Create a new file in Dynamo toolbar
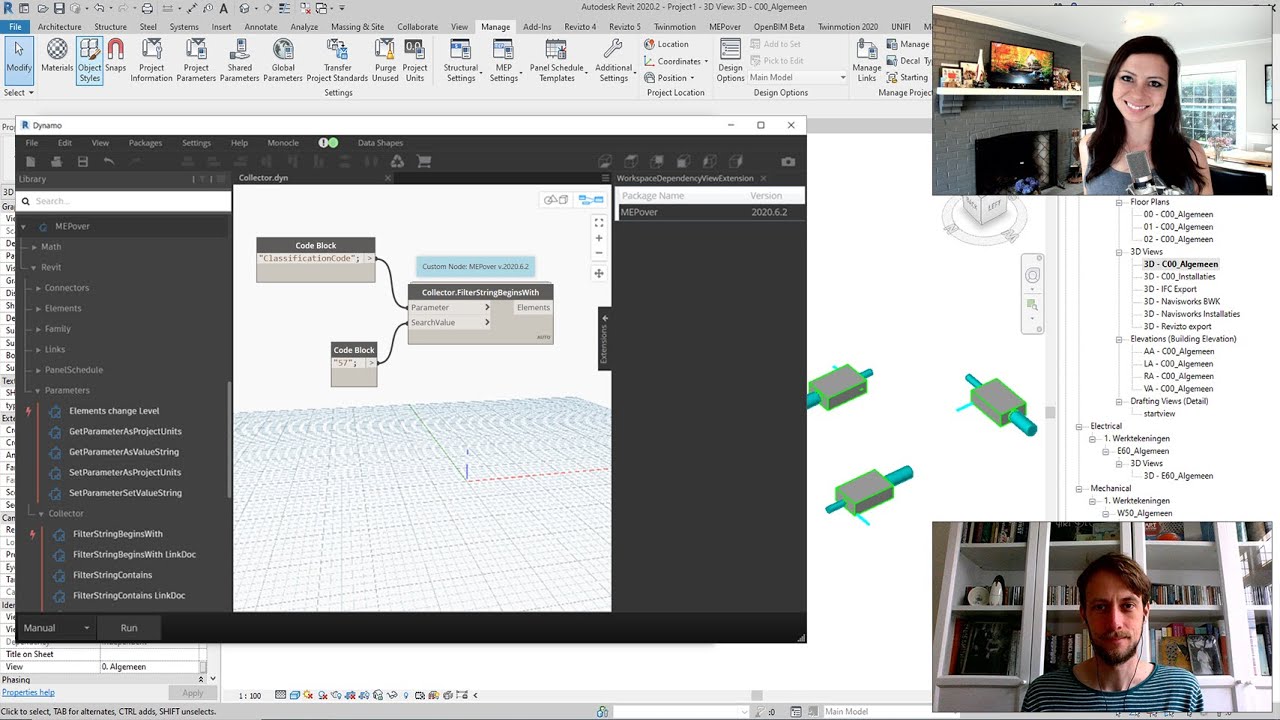The width and height of the screenshot is (1280, 720). (x=31, y=161)
